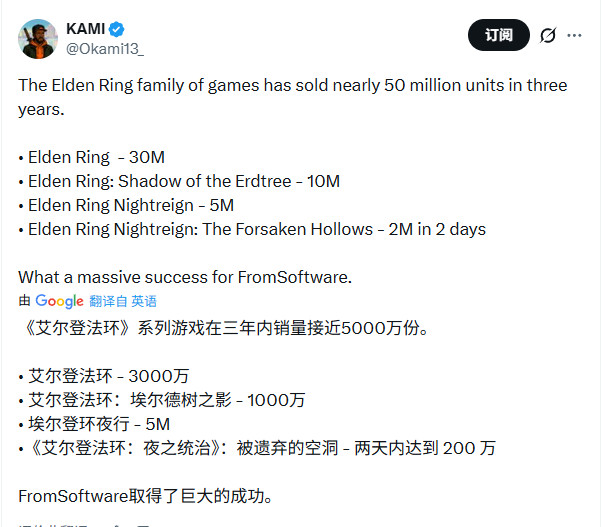Click the Google logo in translation line
The image size is (605, 527).
tap(59, 301)
